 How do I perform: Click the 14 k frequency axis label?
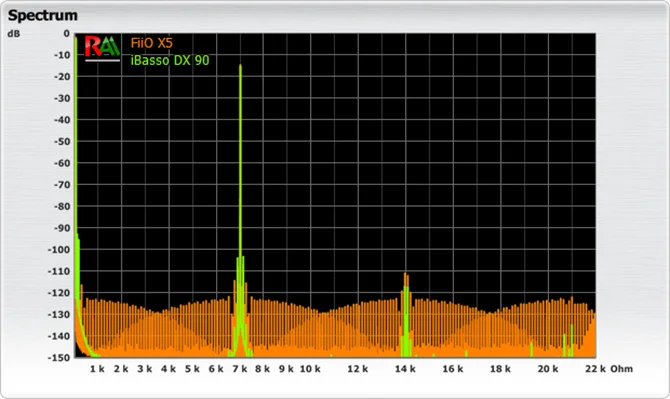point(405,369)
